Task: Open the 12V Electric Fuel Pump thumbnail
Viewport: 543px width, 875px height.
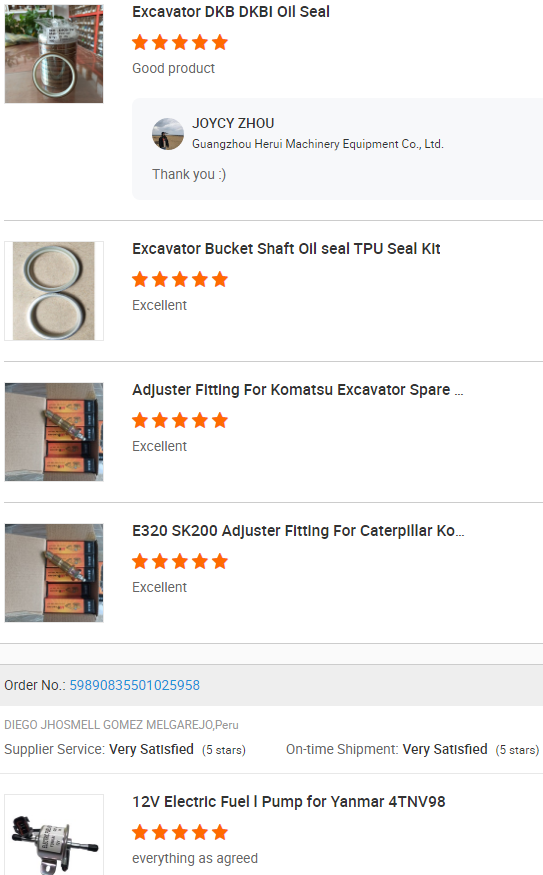Action: (54, 835)
